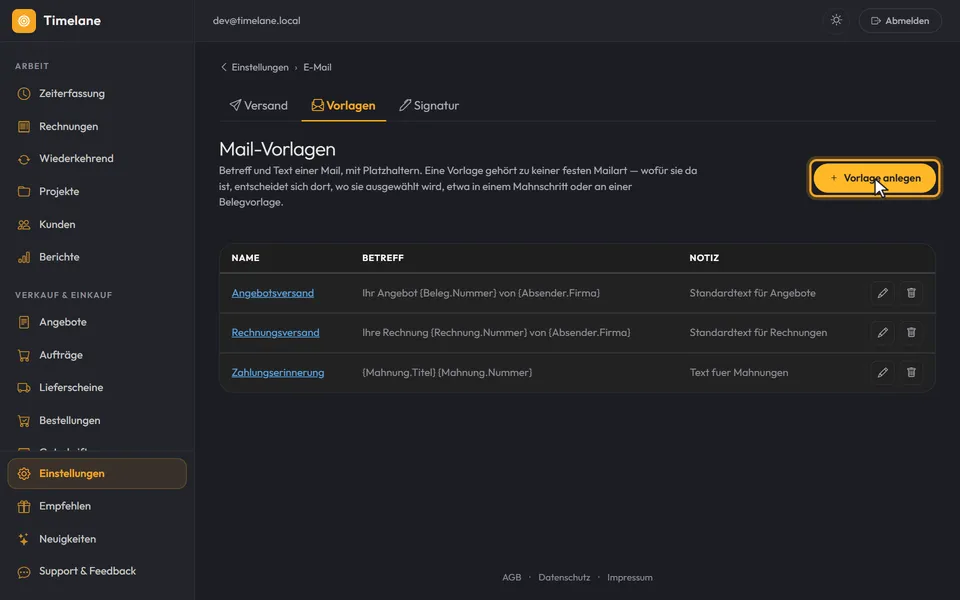This screenshot has height=600, width=960.
Task: Open the Zahlungserinnerung template link
Action: pyautogui.click(x=277, y=372)
